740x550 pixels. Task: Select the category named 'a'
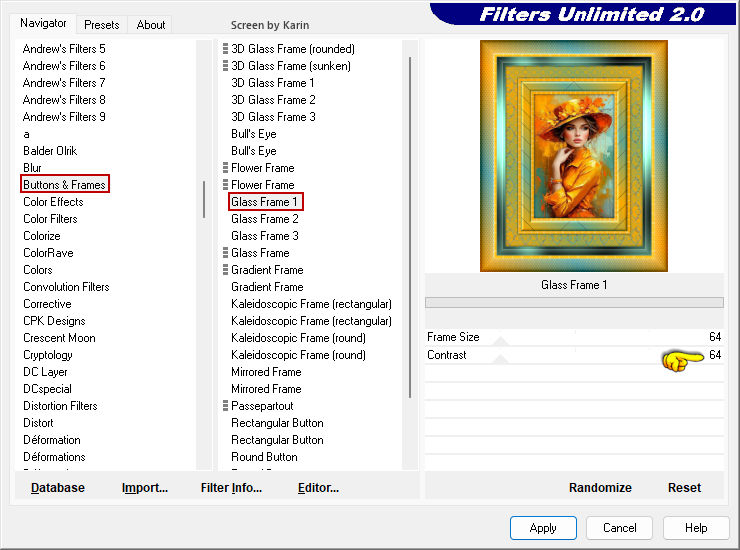pyautogui.click(x=26, y=135)
